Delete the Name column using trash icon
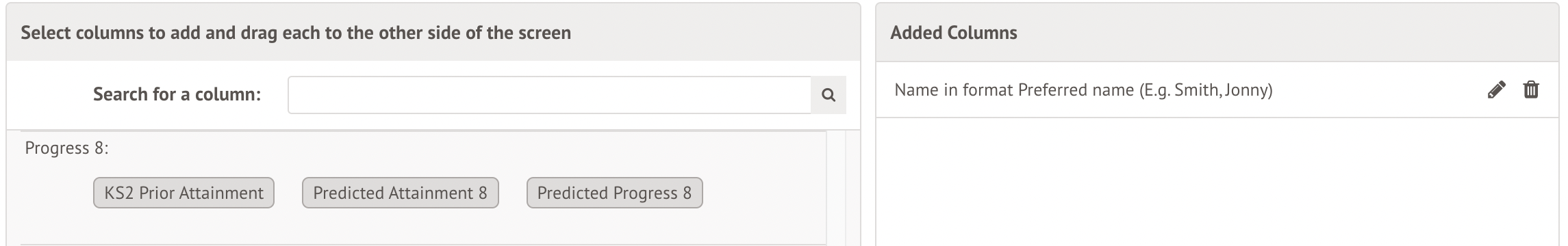1568x246 pixels. [x=1531, y=90]
